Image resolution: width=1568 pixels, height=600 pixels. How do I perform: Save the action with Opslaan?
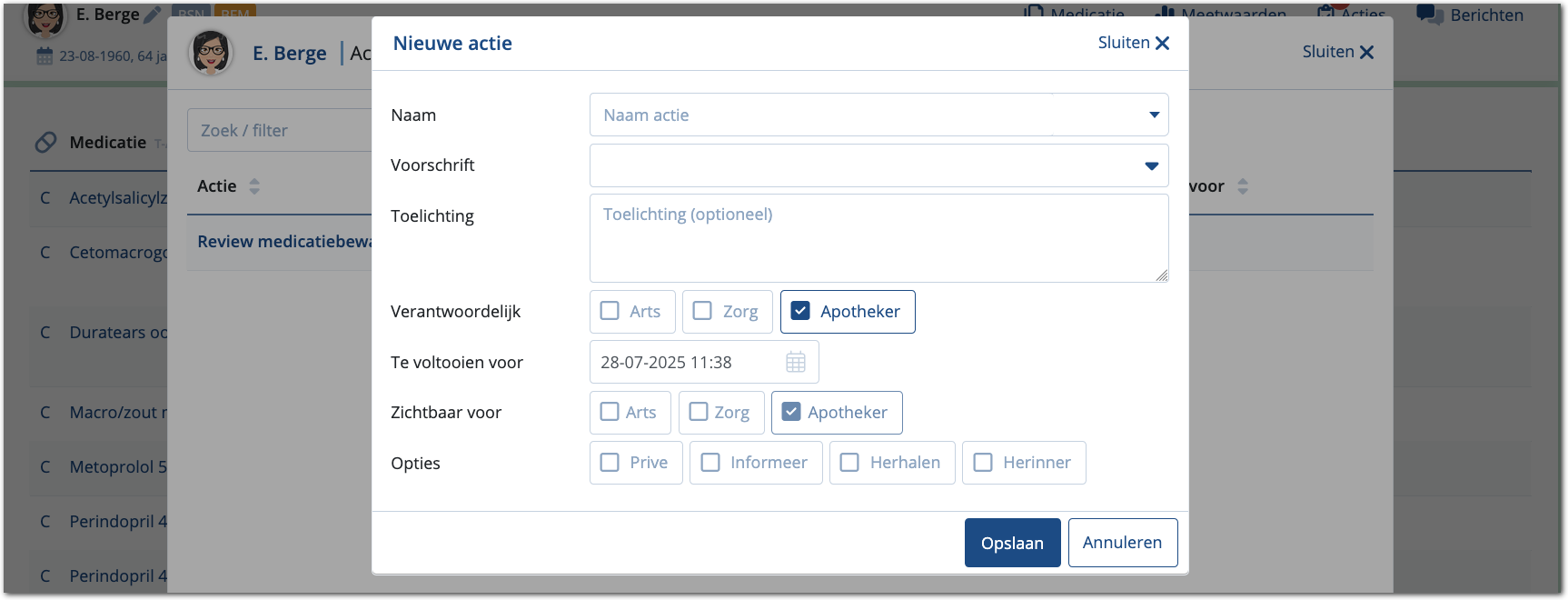(1012, 543)
